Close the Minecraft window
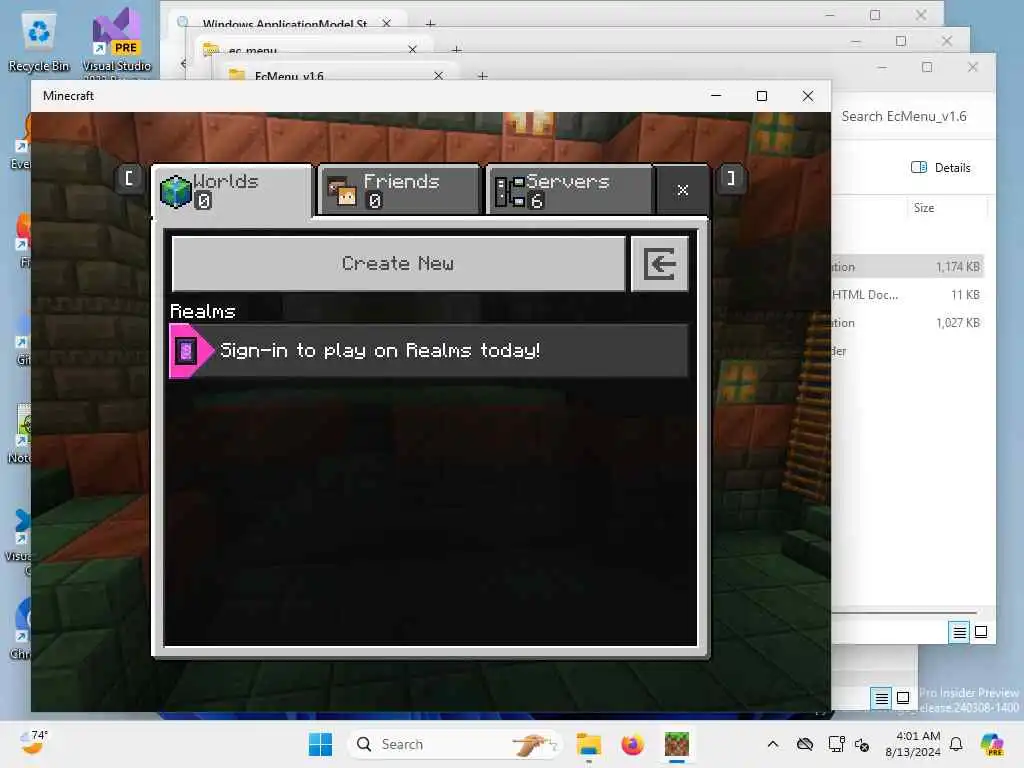Image resolution: width=1024 pixels, height=768 pixels. [x=808, y=96]
